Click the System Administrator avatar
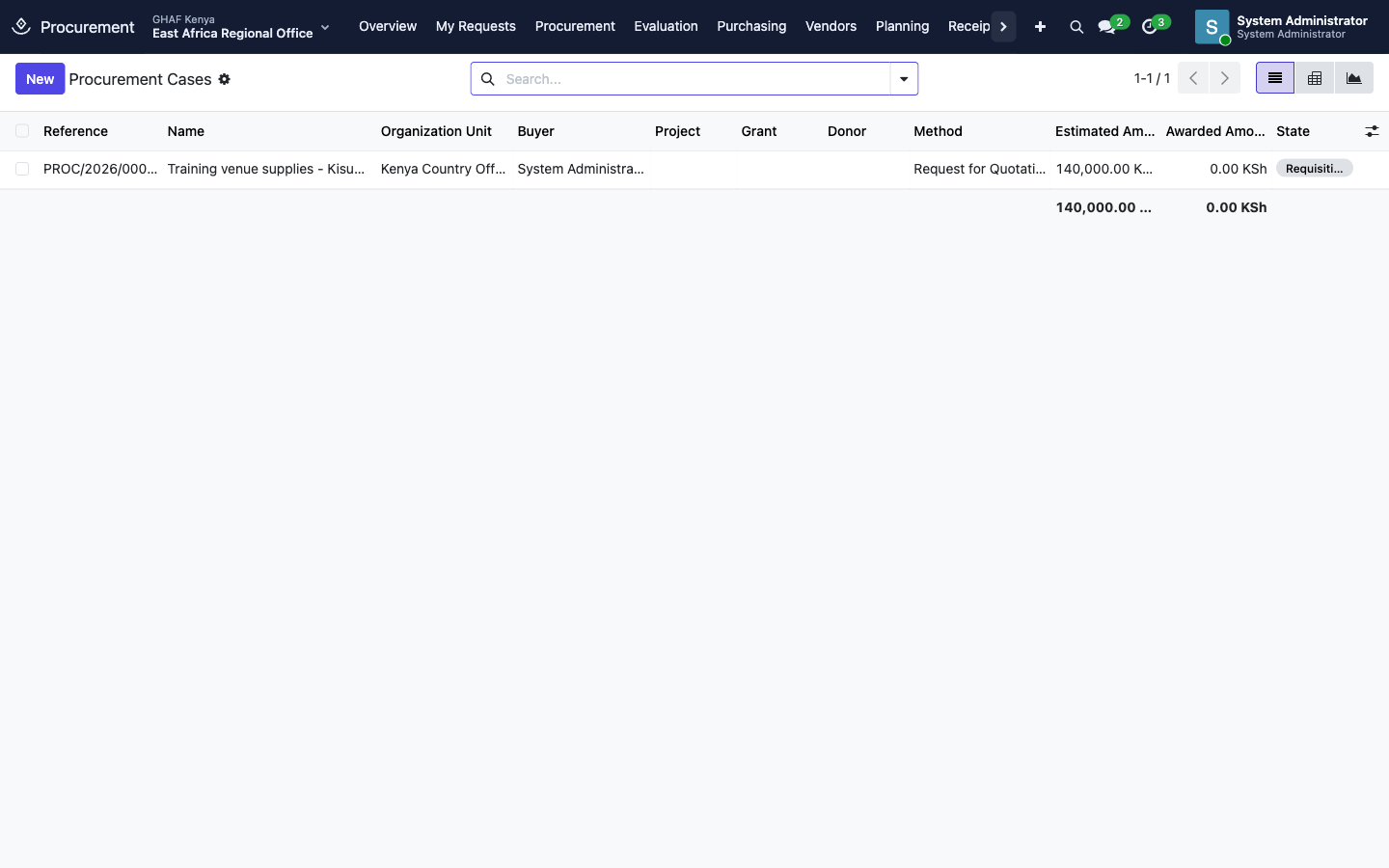 tap(1212, 27)
